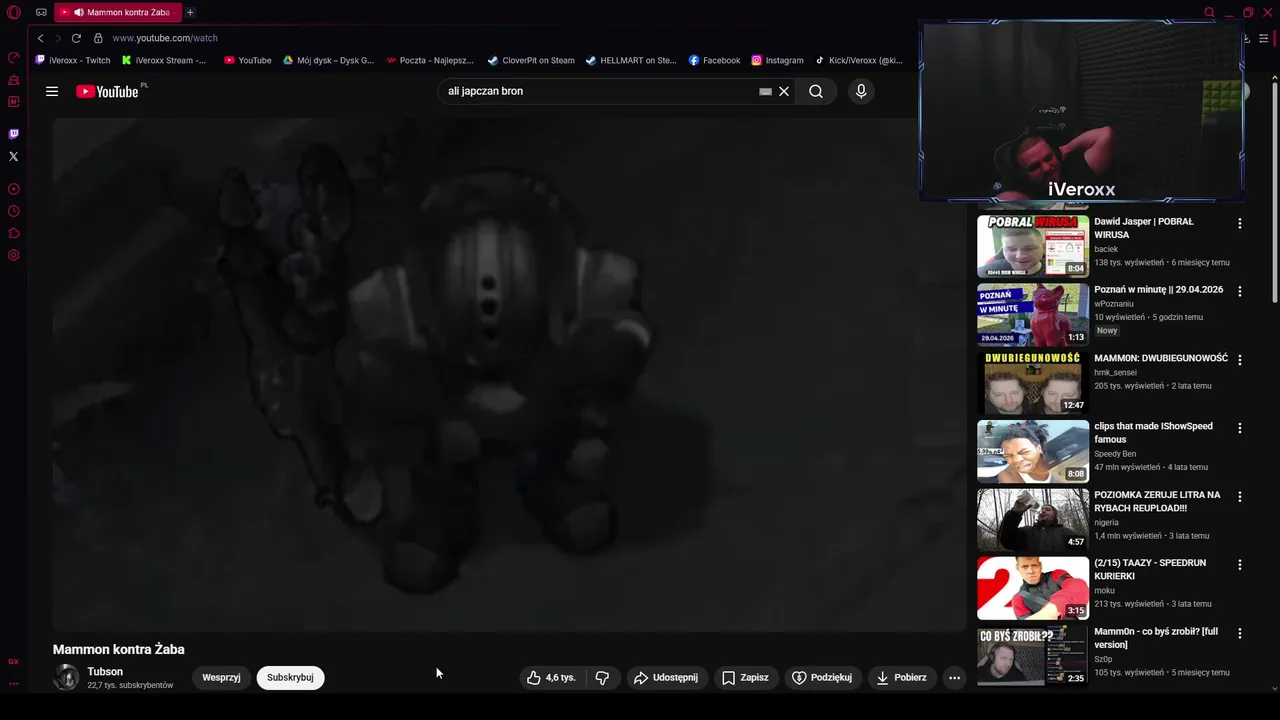Open options for POZIOMKA ZERUJE LITRA video
The width and height of the screenshot is (1280, 720).
(1240, 496)
